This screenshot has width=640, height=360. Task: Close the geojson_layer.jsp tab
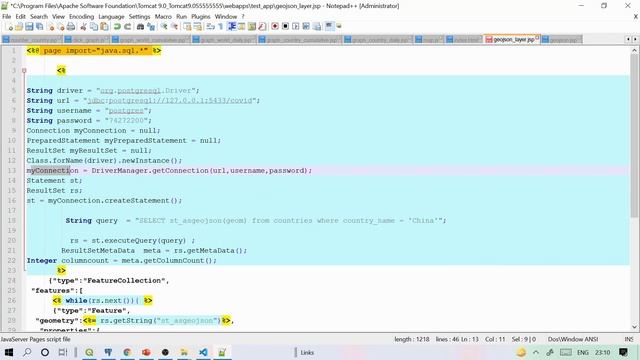pos(537,38)
